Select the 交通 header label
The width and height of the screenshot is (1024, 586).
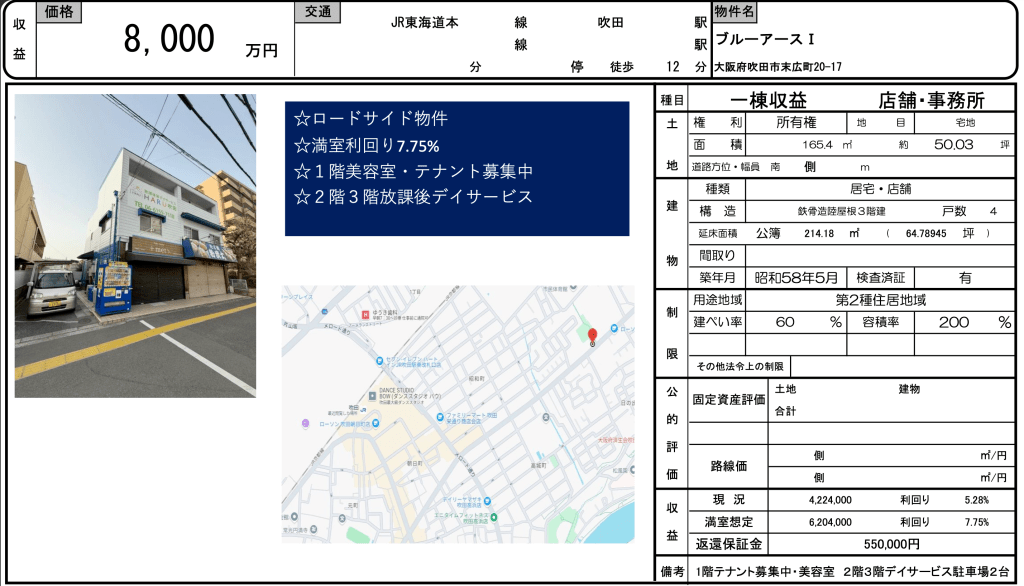click(318, 12)
